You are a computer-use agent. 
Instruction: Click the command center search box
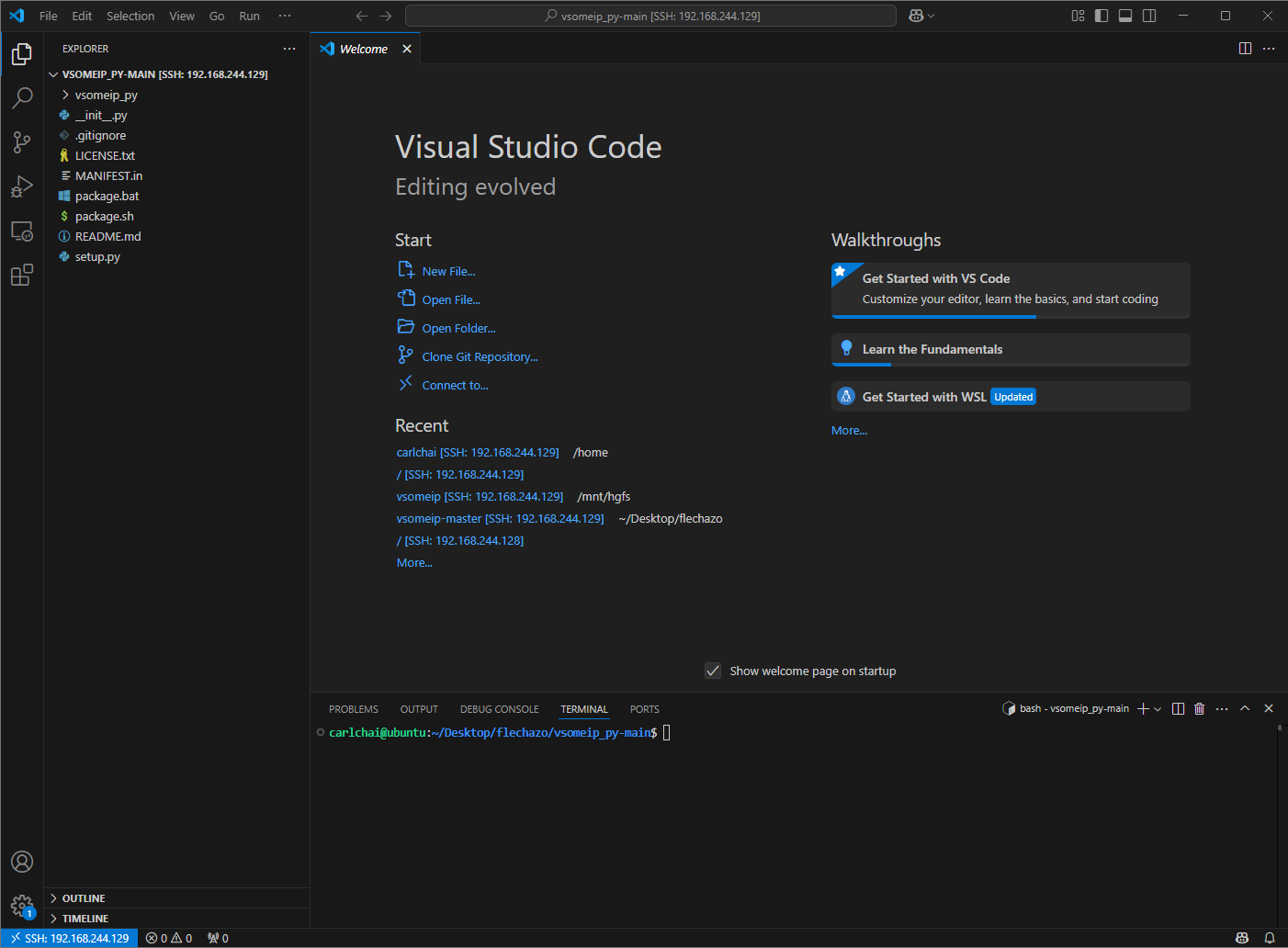point(650,16)
